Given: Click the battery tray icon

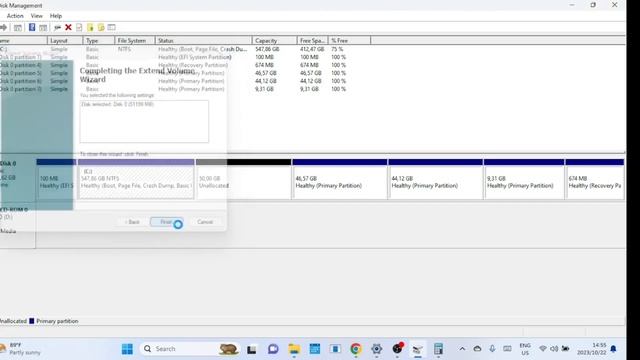Looking at the screenshot, I should (x=565, y=349).
